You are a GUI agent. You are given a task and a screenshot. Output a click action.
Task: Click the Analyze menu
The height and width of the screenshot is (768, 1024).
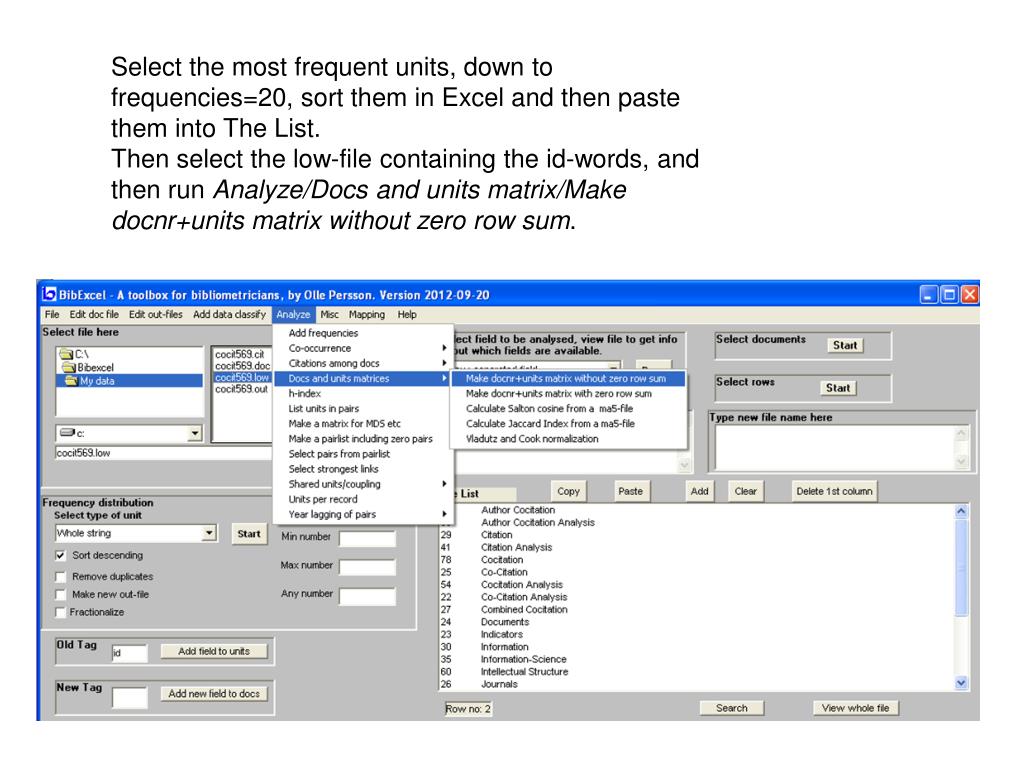click(x=293, y=314)
